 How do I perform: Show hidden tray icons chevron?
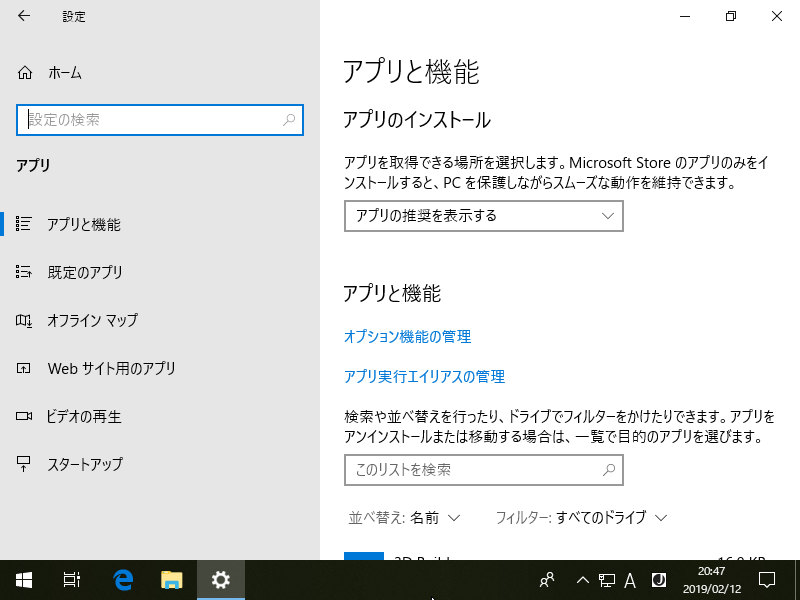click(x=583, y=580)
